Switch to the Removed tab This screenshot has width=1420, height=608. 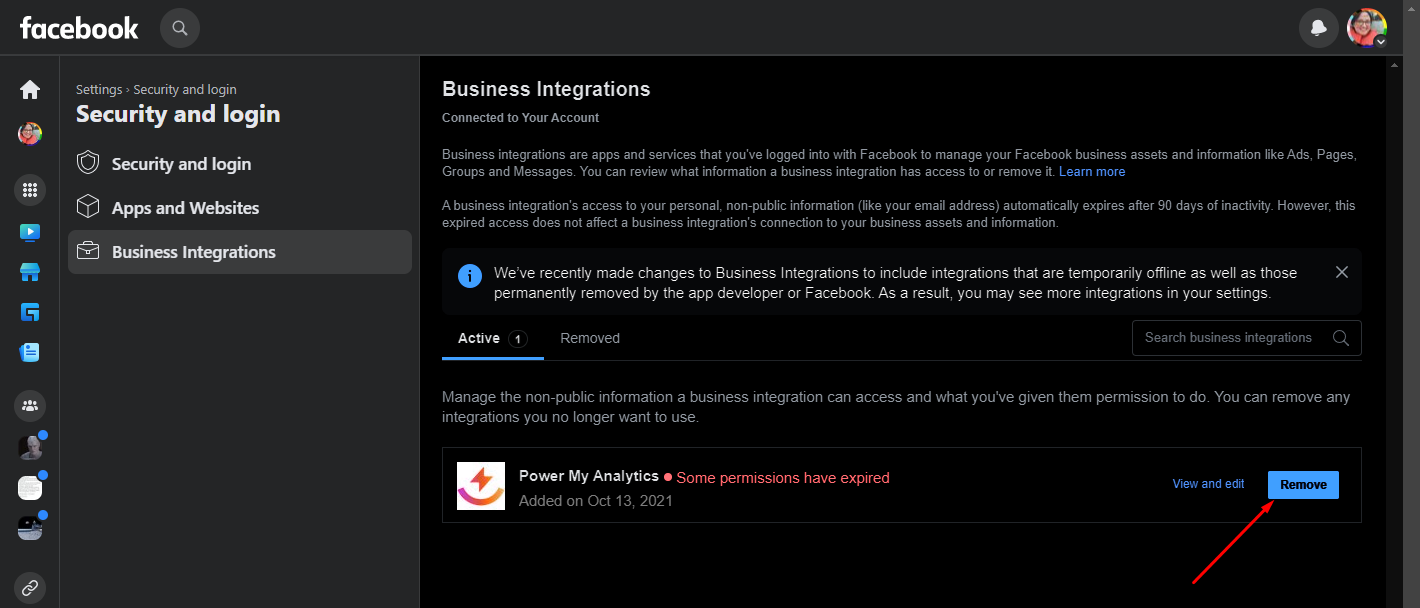tap(590, 338)
